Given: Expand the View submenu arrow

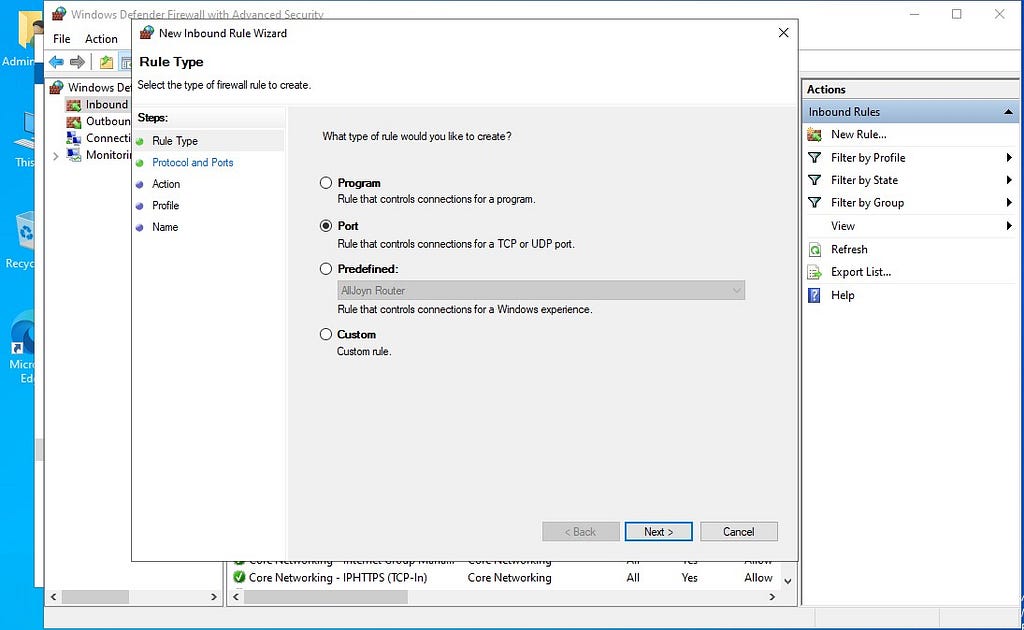Looking at the screenshot, I should tap(1009, 226).
